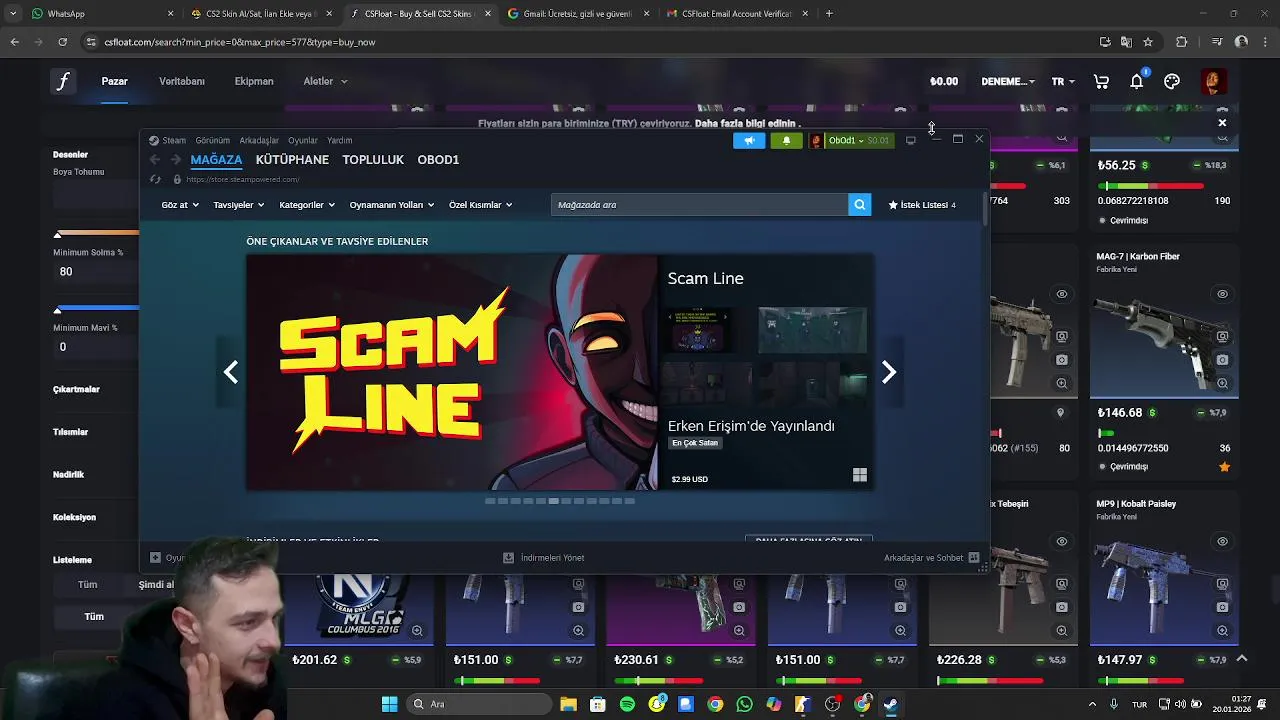This screenshot has height=720, width=1280.
Task: Switch to CSFloat Email Account Verification tab
Action: coord(738,14)
